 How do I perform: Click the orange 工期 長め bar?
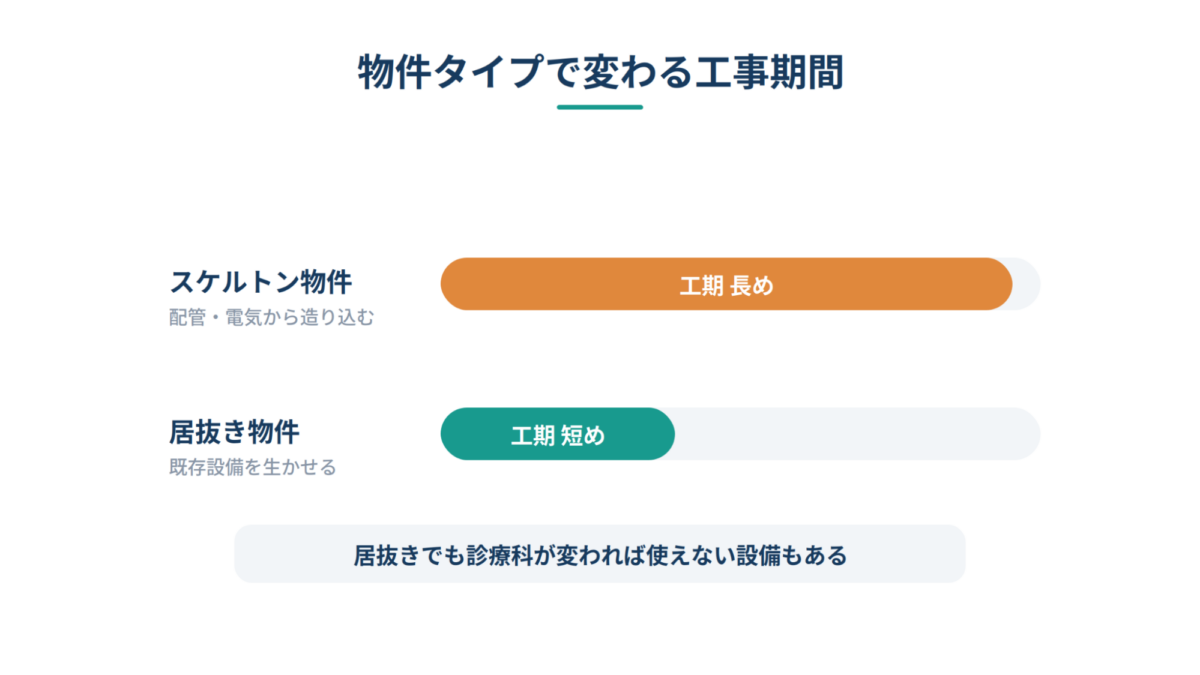coord(727,284)
